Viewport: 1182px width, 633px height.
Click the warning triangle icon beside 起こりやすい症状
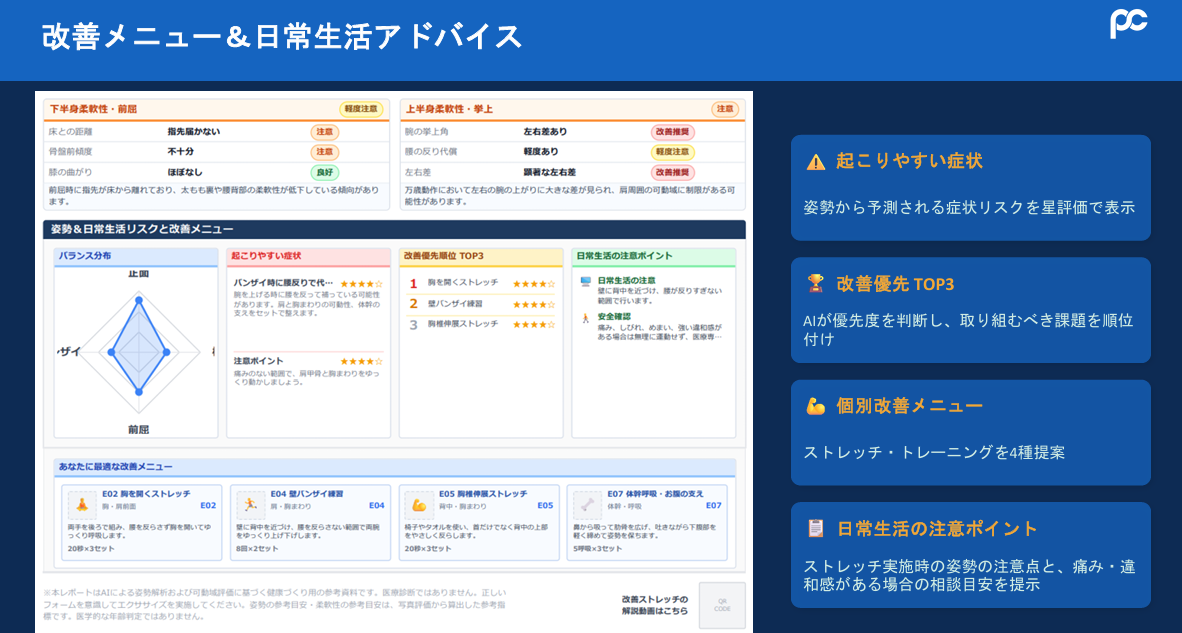click(816, 161)
